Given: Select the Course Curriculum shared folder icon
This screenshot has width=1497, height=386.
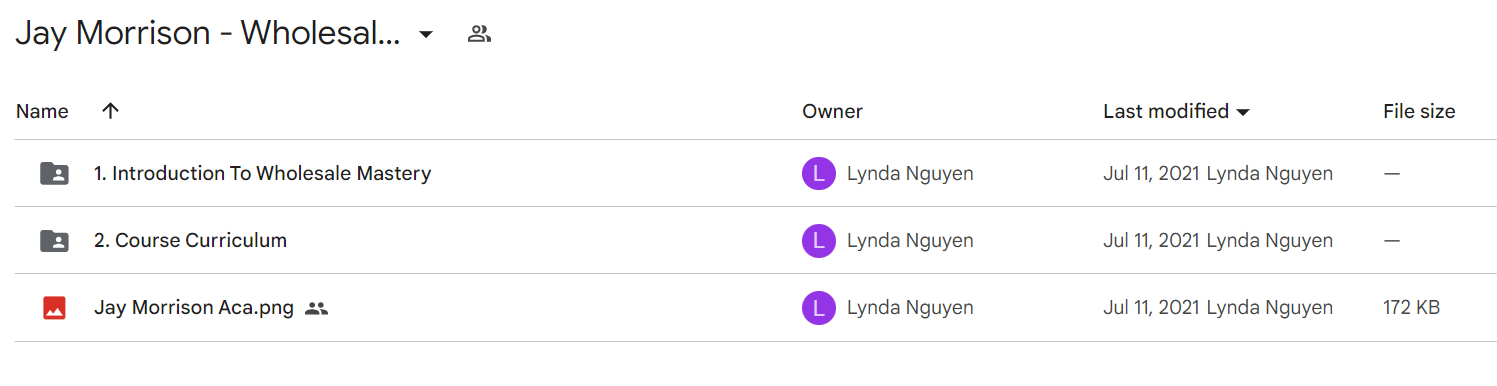Looking at the screenshot, I should pyautogui.click(x=55, y=241).
